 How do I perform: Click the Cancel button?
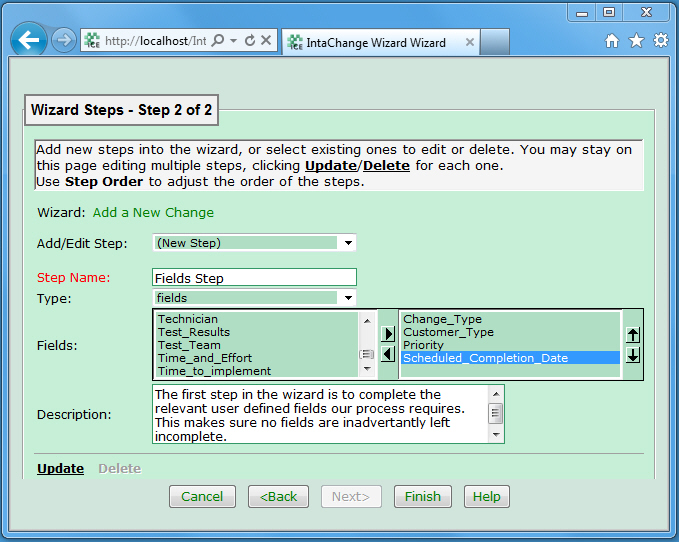[202, 496]
